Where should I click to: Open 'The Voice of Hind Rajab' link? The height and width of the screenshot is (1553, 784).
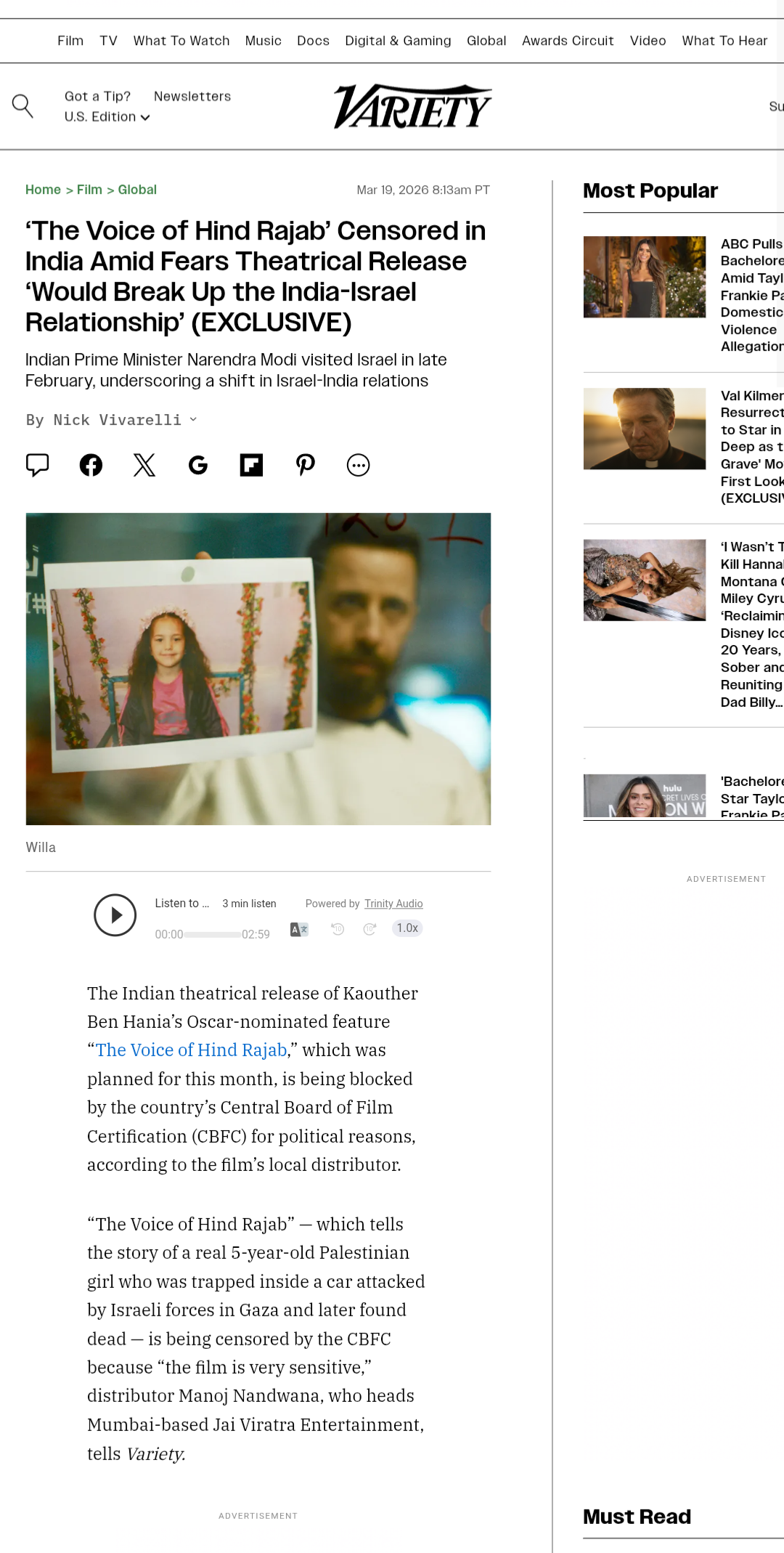click(191, 1050)
